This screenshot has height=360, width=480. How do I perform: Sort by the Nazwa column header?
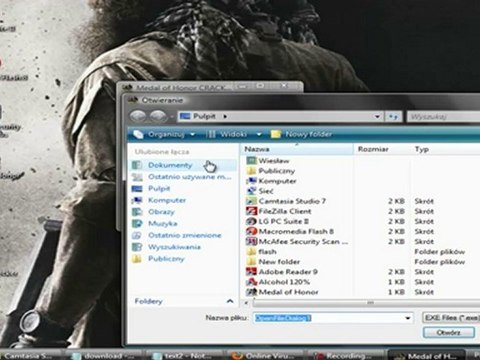tap(296, 149)
